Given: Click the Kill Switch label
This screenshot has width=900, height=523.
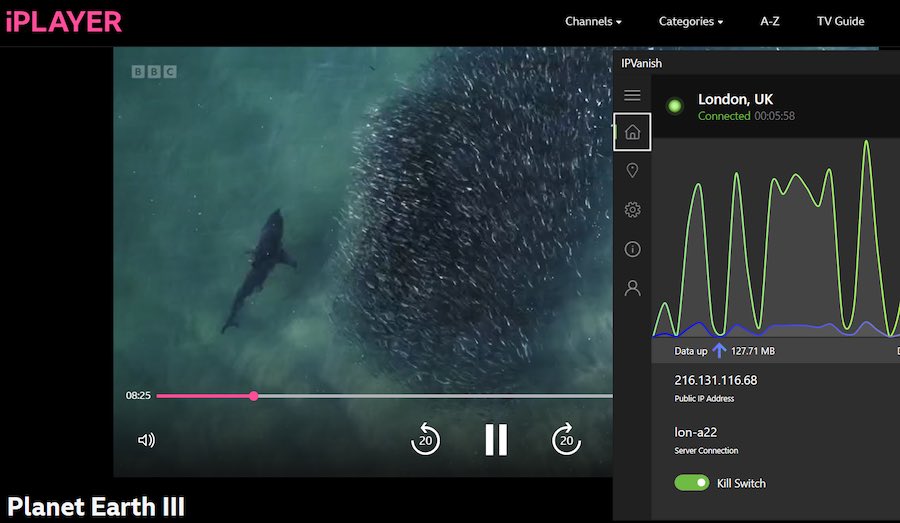Looking at the screenshot, I should tap(741, 483).
